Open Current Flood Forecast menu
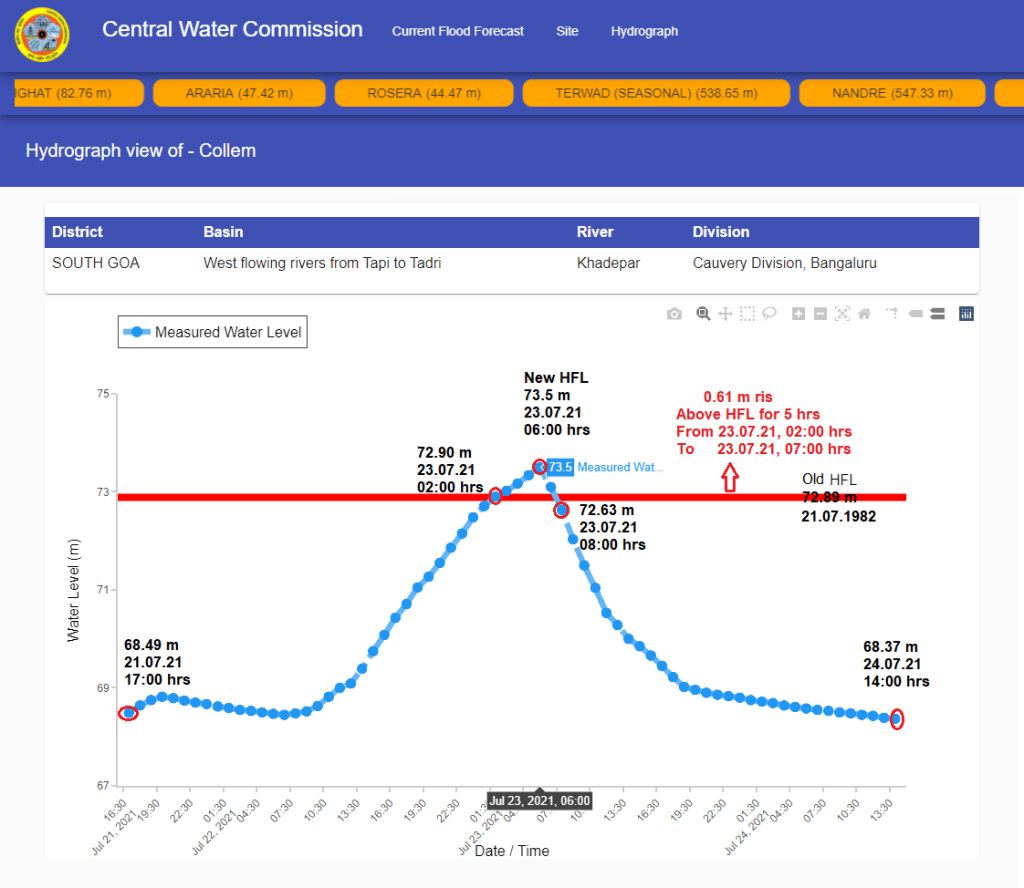The image size is (1024, 888). 457,31
